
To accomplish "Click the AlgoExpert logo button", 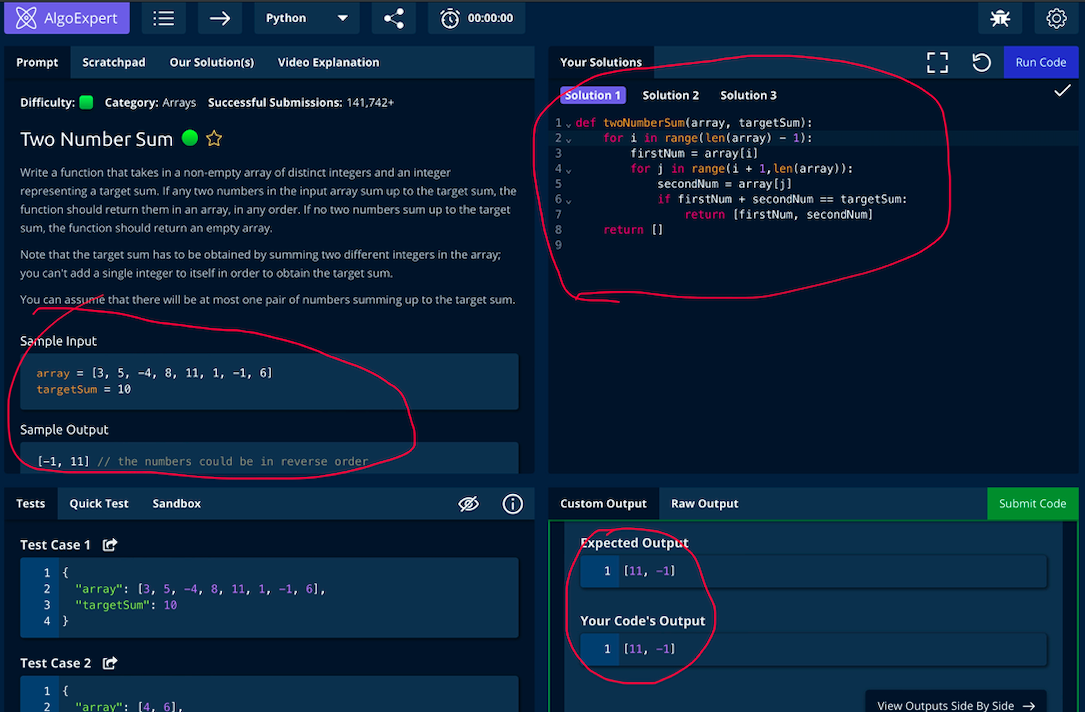I will point(66,18).
